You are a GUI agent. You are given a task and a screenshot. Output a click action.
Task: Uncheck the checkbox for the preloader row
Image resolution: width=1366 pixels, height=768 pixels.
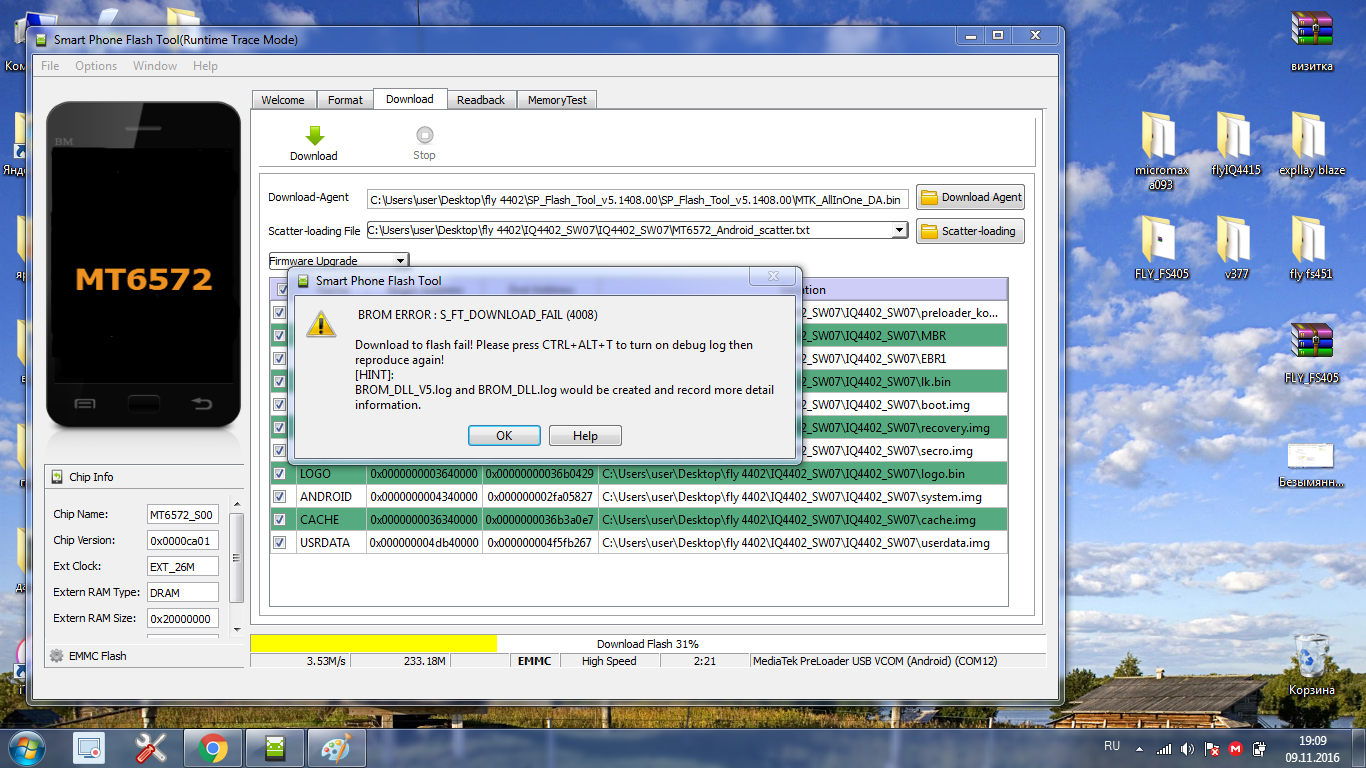279,312
